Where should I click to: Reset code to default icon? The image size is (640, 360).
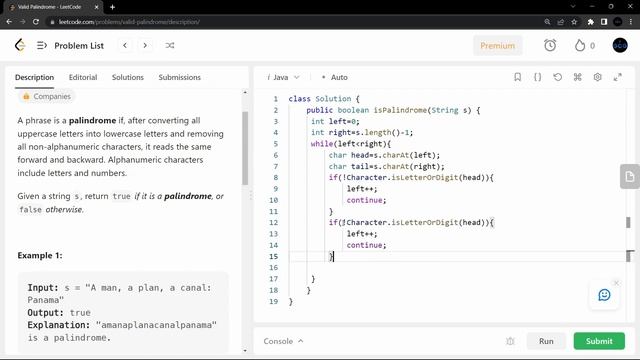pyautogui.click(x=558, y=77)
